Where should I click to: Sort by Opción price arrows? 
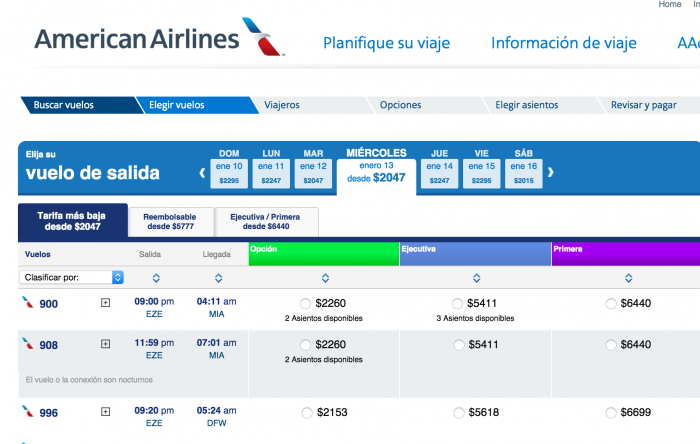(325, 278)
